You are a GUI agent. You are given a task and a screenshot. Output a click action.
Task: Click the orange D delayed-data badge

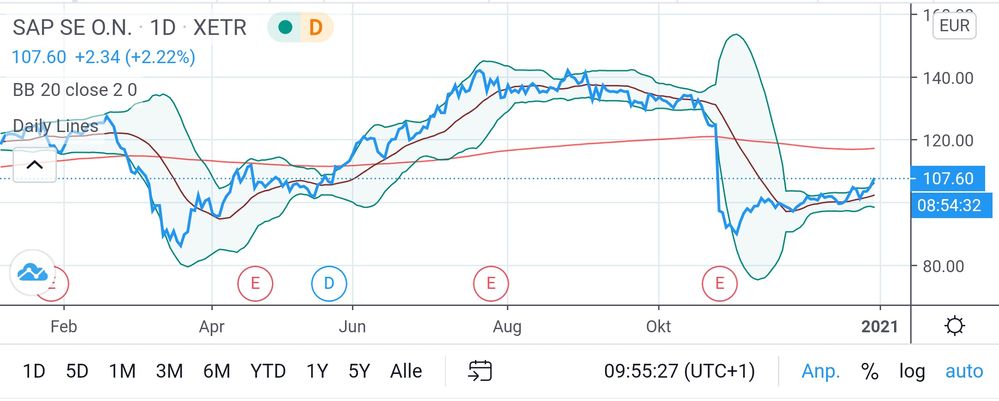pos(315,28)
